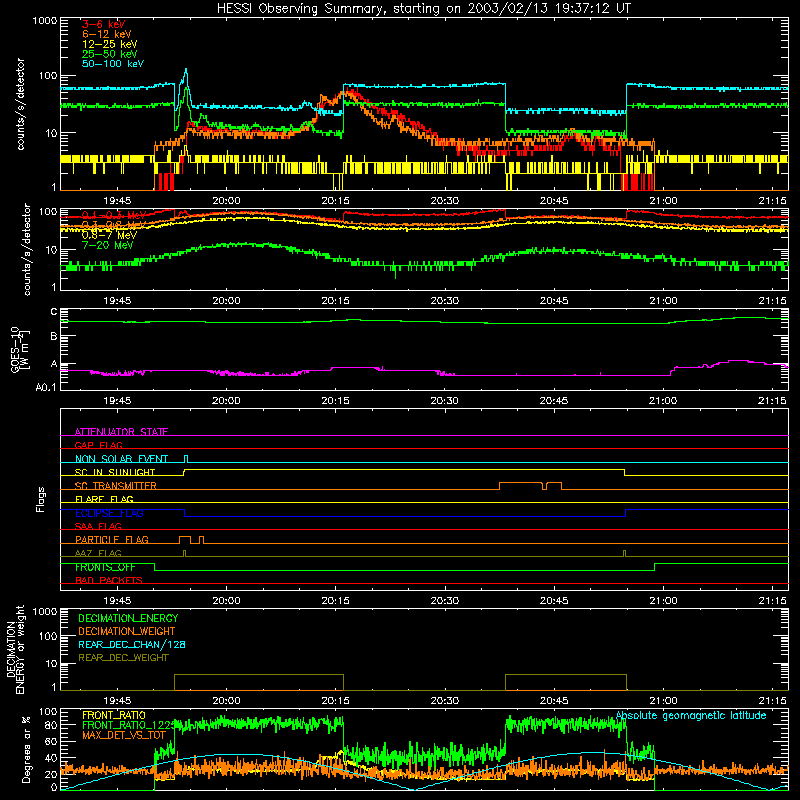Viewport: 800px width, 800px height.
Task: Select the PARTICLE_FLAG label
Action: [112, 539]
